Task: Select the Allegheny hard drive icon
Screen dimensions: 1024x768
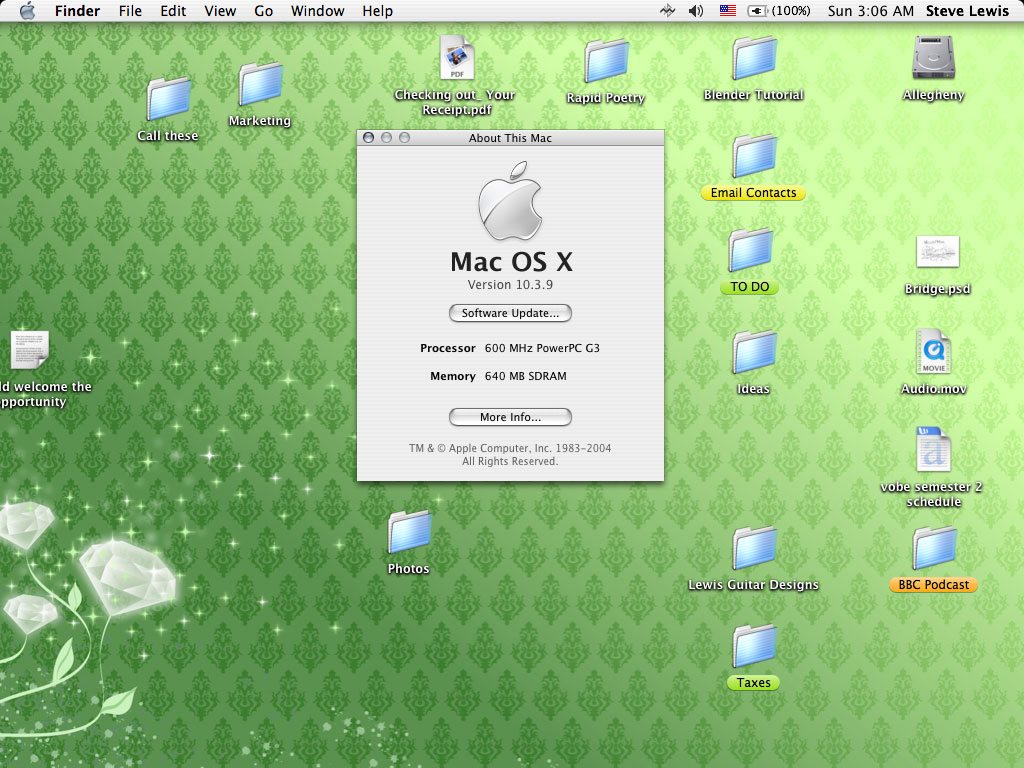Action: click(x=933, y=57)
